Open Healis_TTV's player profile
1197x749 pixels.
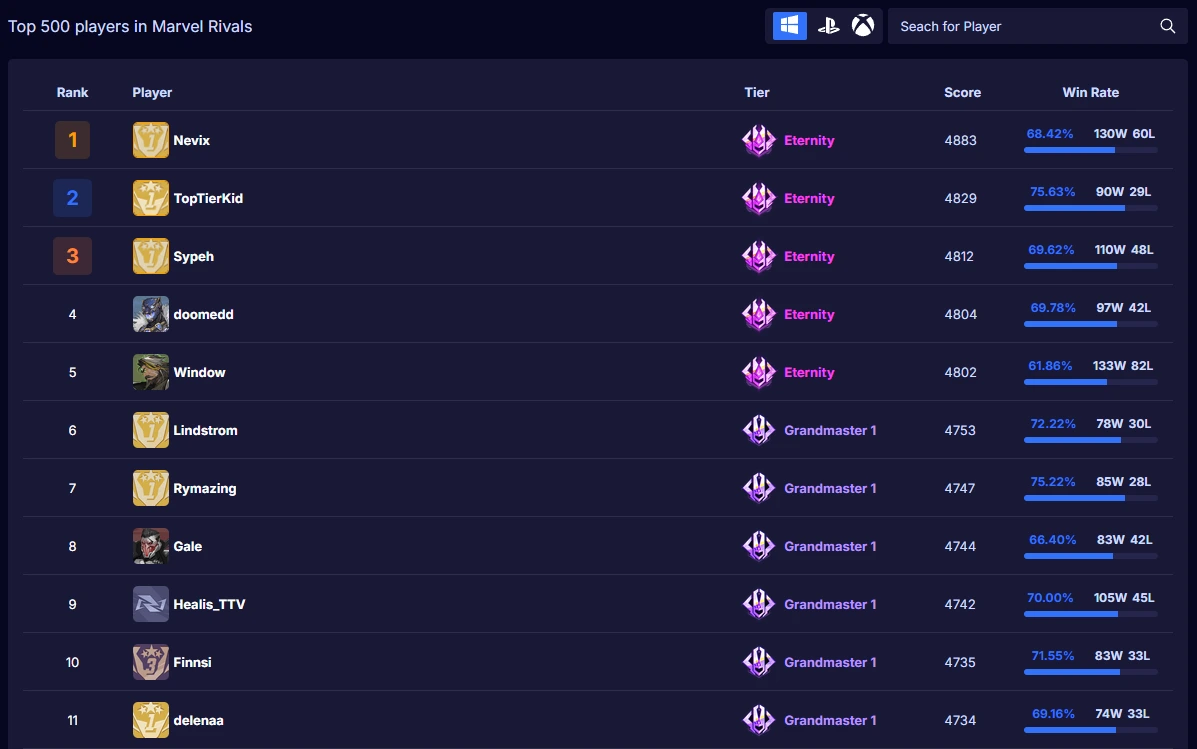pyautogui.click(x=210, y=604)
